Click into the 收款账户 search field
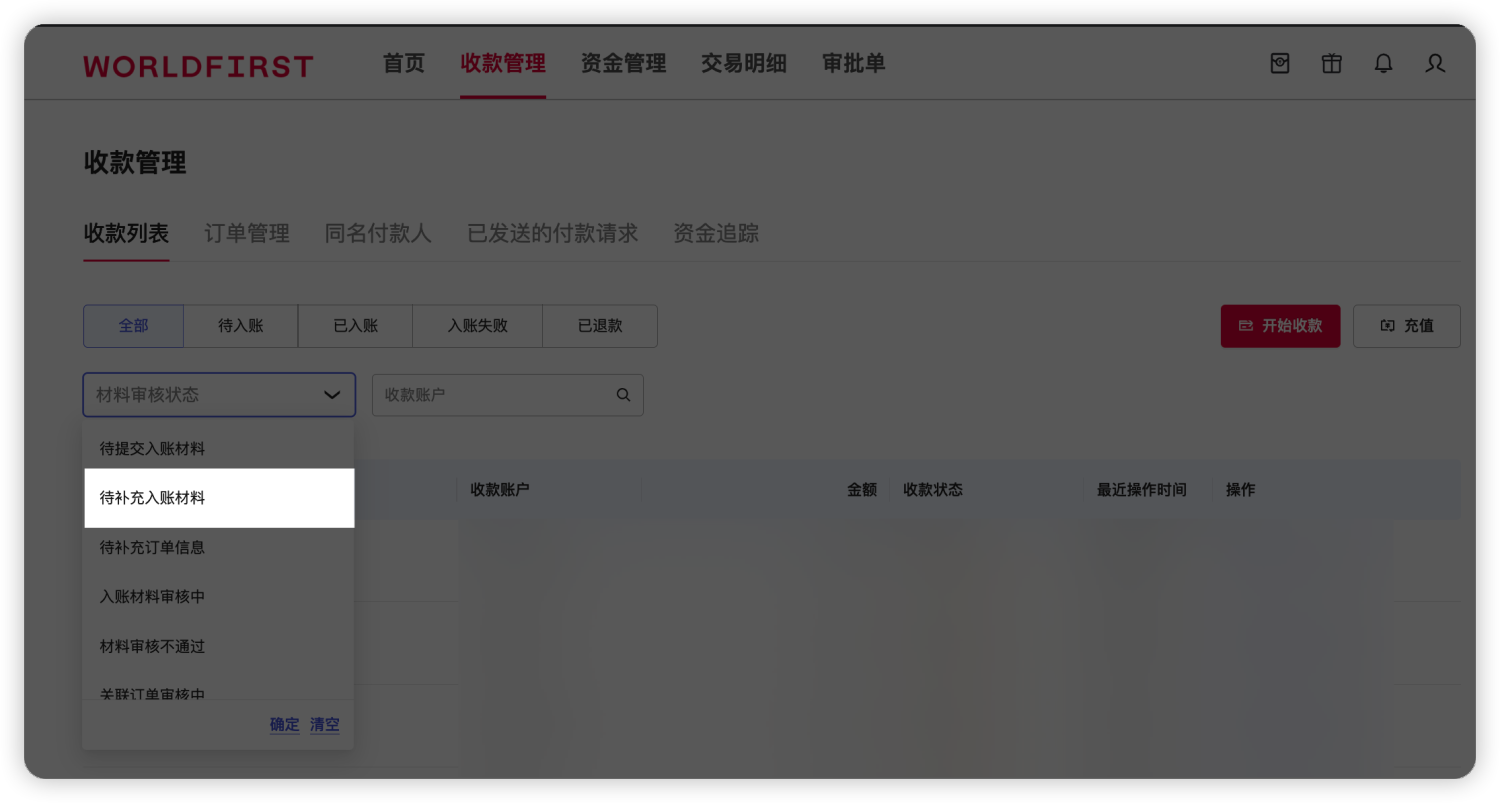Image resolution: width=1500 pixels, height=803 pixels. click(x=507, y=395)
